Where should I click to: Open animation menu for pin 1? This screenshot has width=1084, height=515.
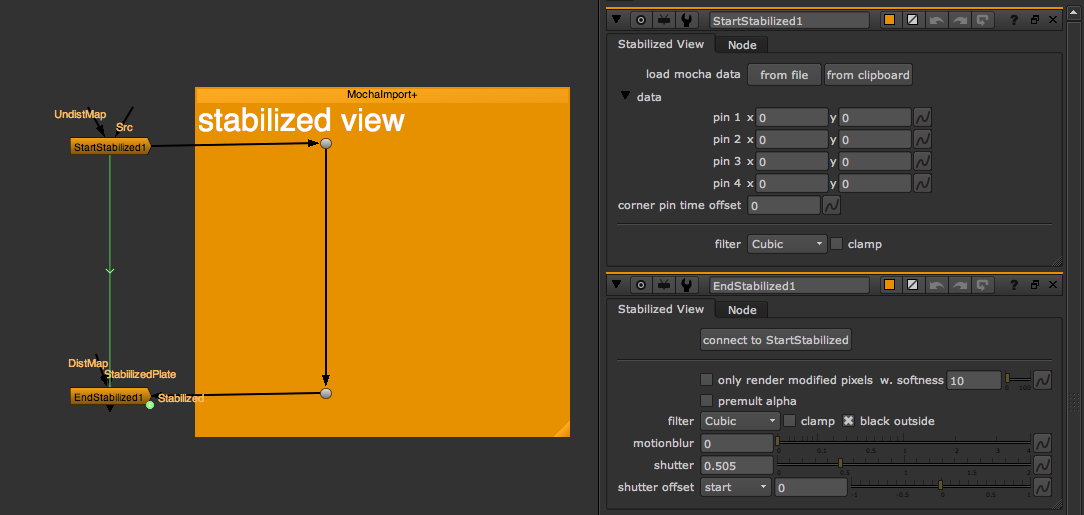pos(922,117)
